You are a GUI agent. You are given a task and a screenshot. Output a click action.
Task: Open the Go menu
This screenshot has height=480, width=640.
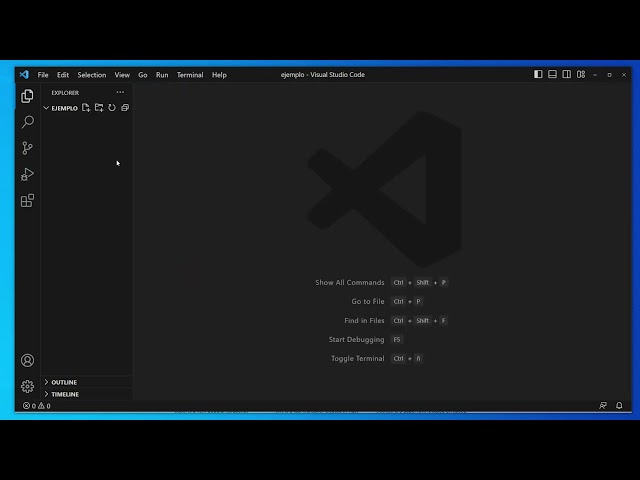point(143,75)
